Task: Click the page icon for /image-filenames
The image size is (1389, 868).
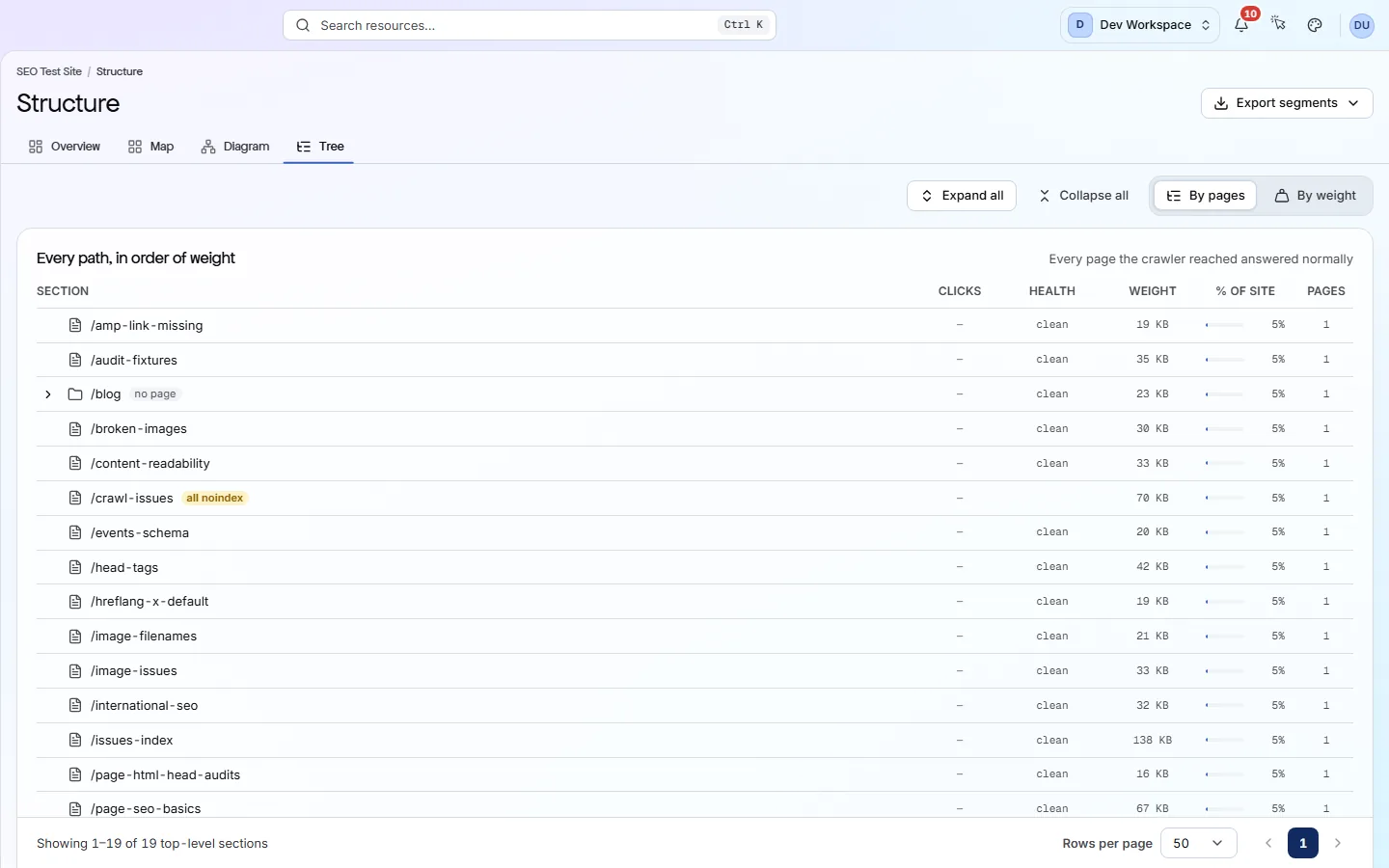Action: coord(75,637)
